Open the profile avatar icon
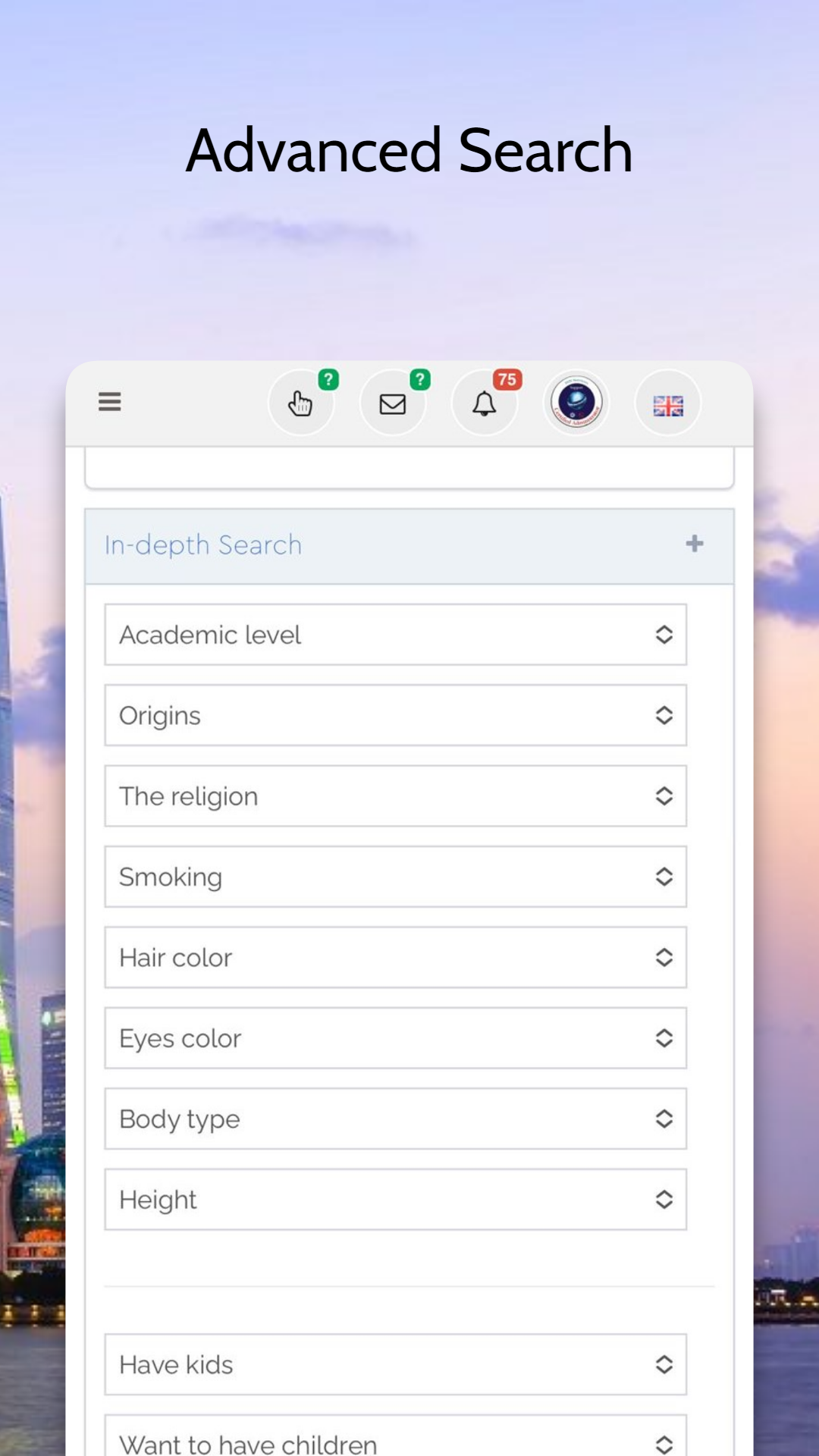The height and width of the screenshot is (1456, 819). 576,403
